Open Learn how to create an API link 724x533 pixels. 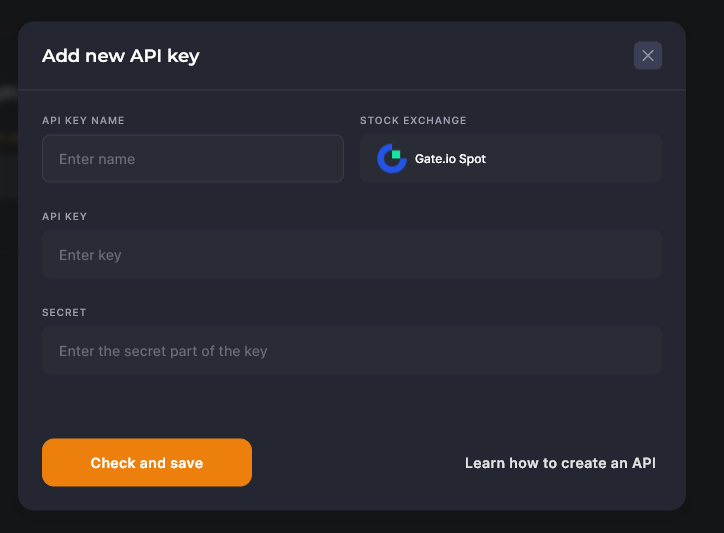560,463
